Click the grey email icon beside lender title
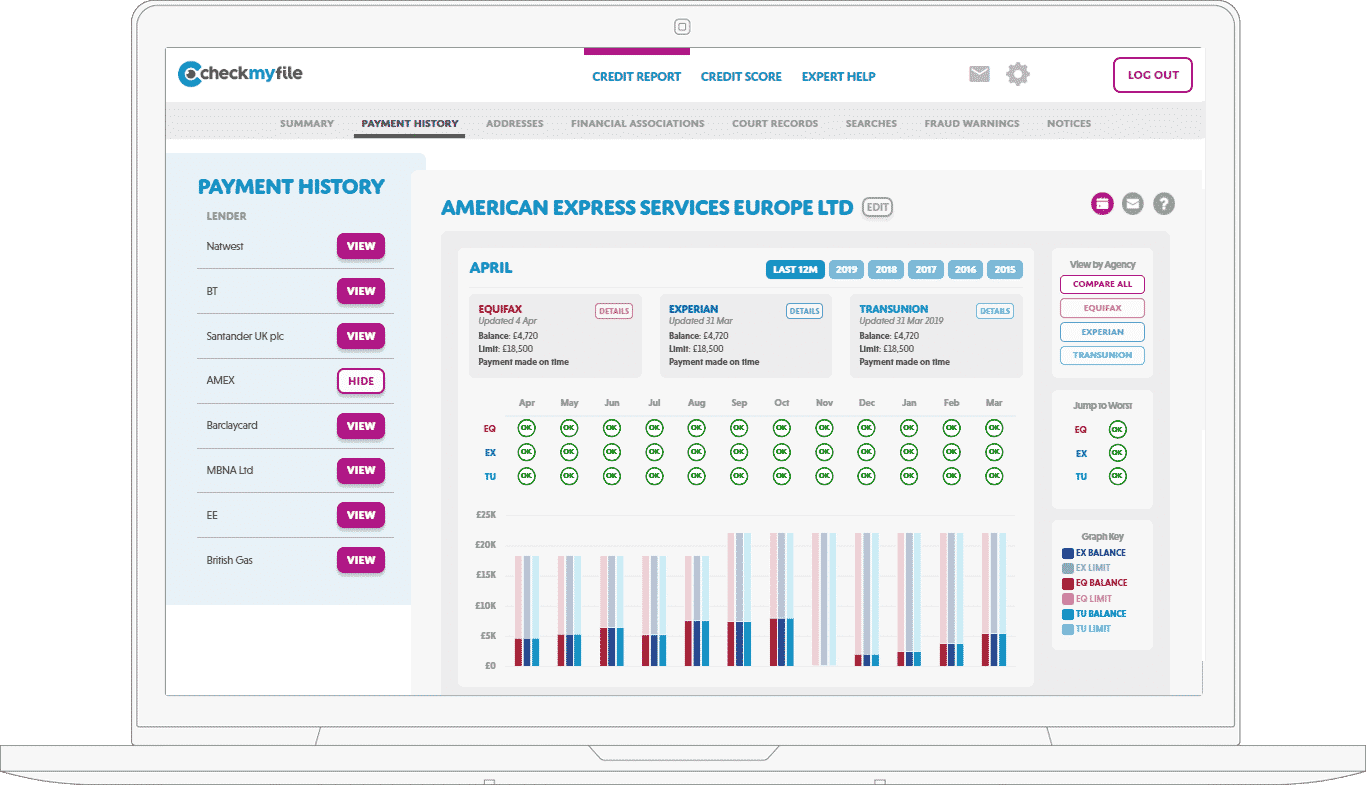The width and height of the screenshot is (1366, 785). click(x=1132, y=204)
